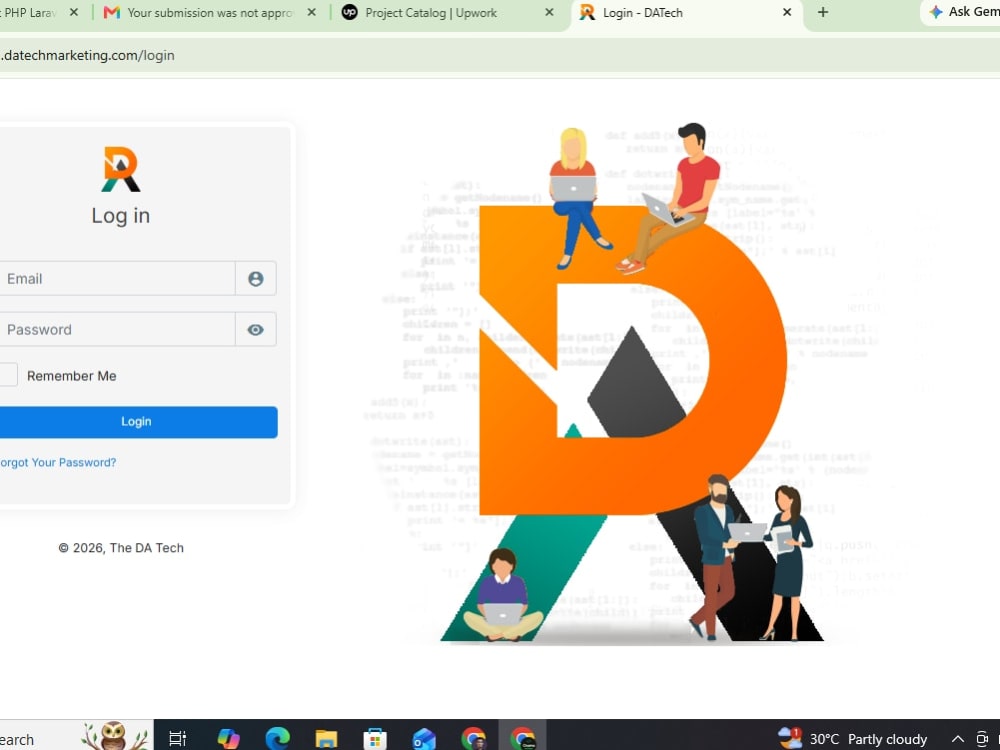This screenshot has height=750, width=1000.
Task: Close the Gmail submission tab
Action: pos(311,12)
